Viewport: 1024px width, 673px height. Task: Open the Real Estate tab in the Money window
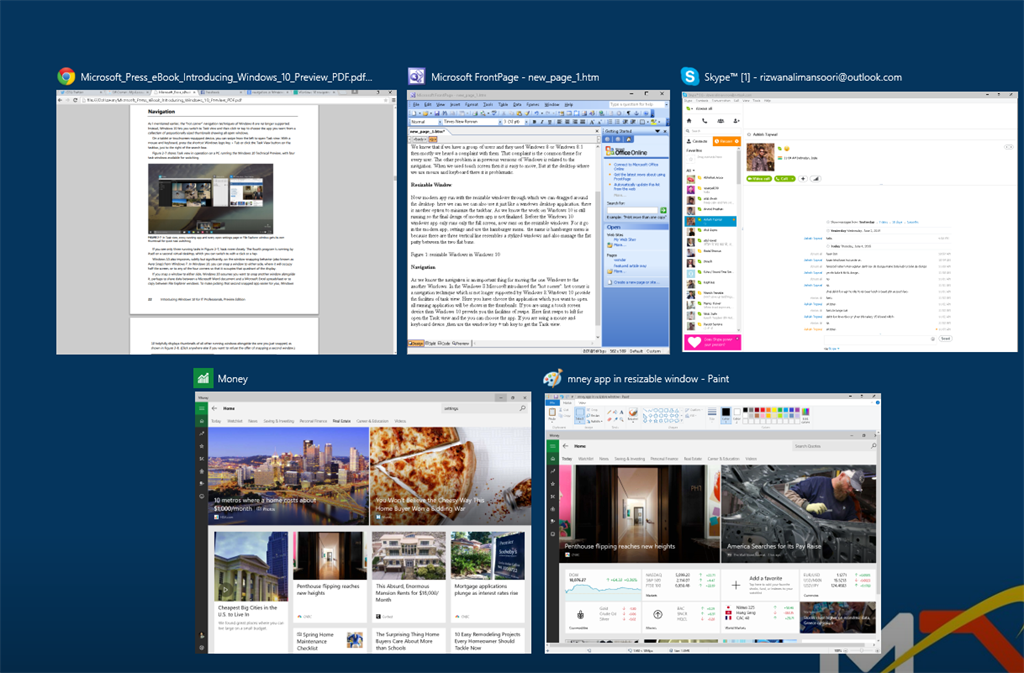tap(342, 421)
